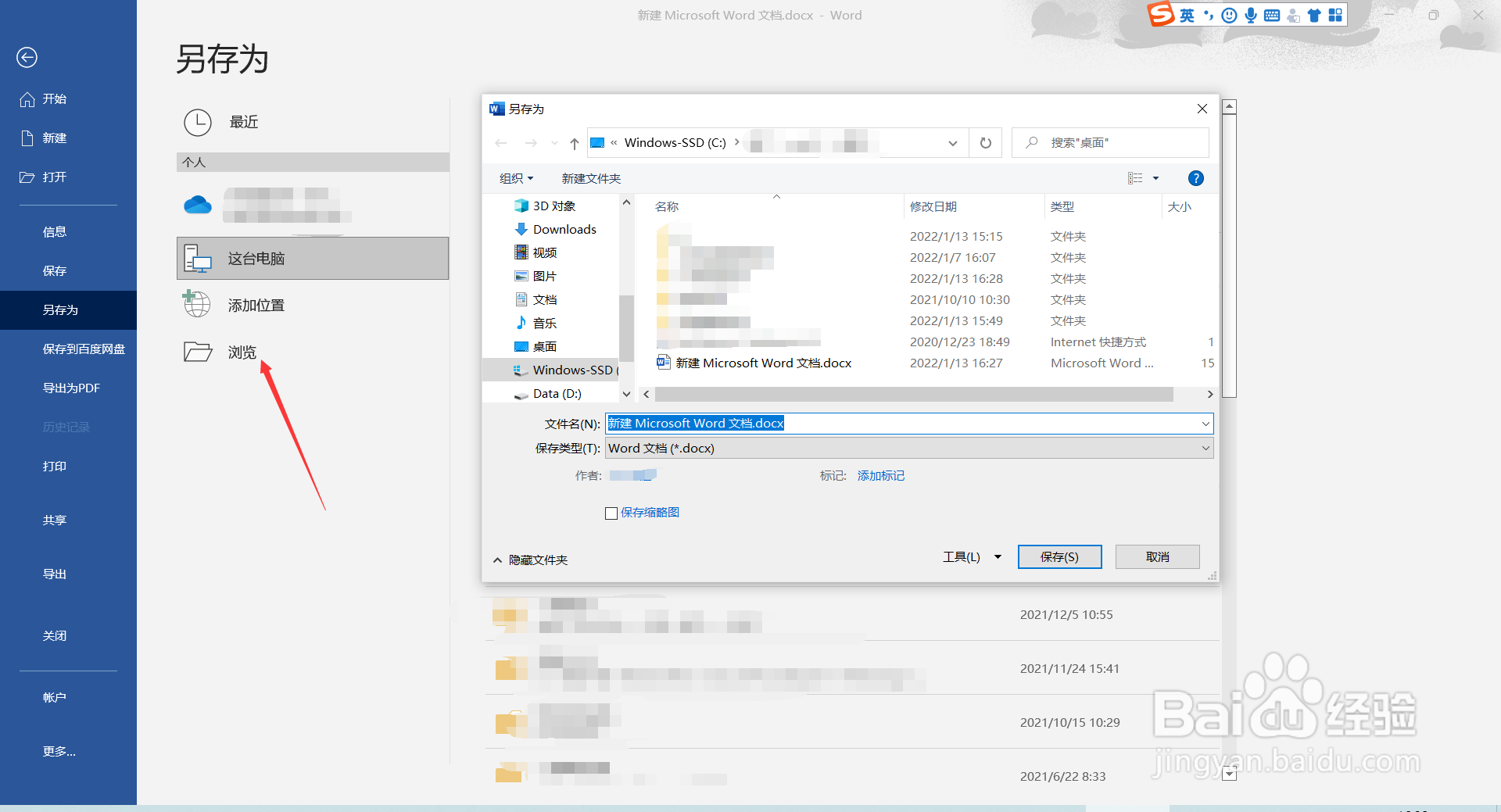Click the 取消 button

(x=1158, y=557)
